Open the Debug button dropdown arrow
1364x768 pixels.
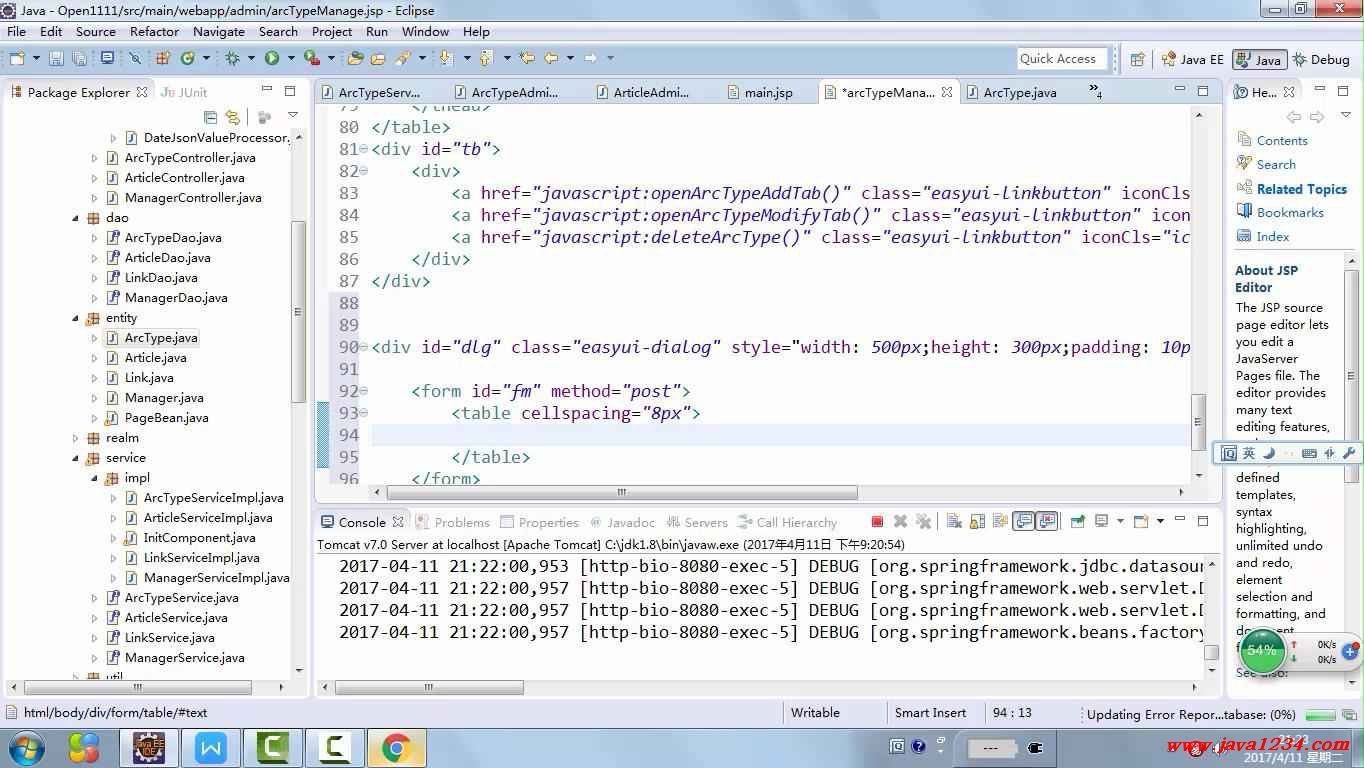(x=251, y=58)
